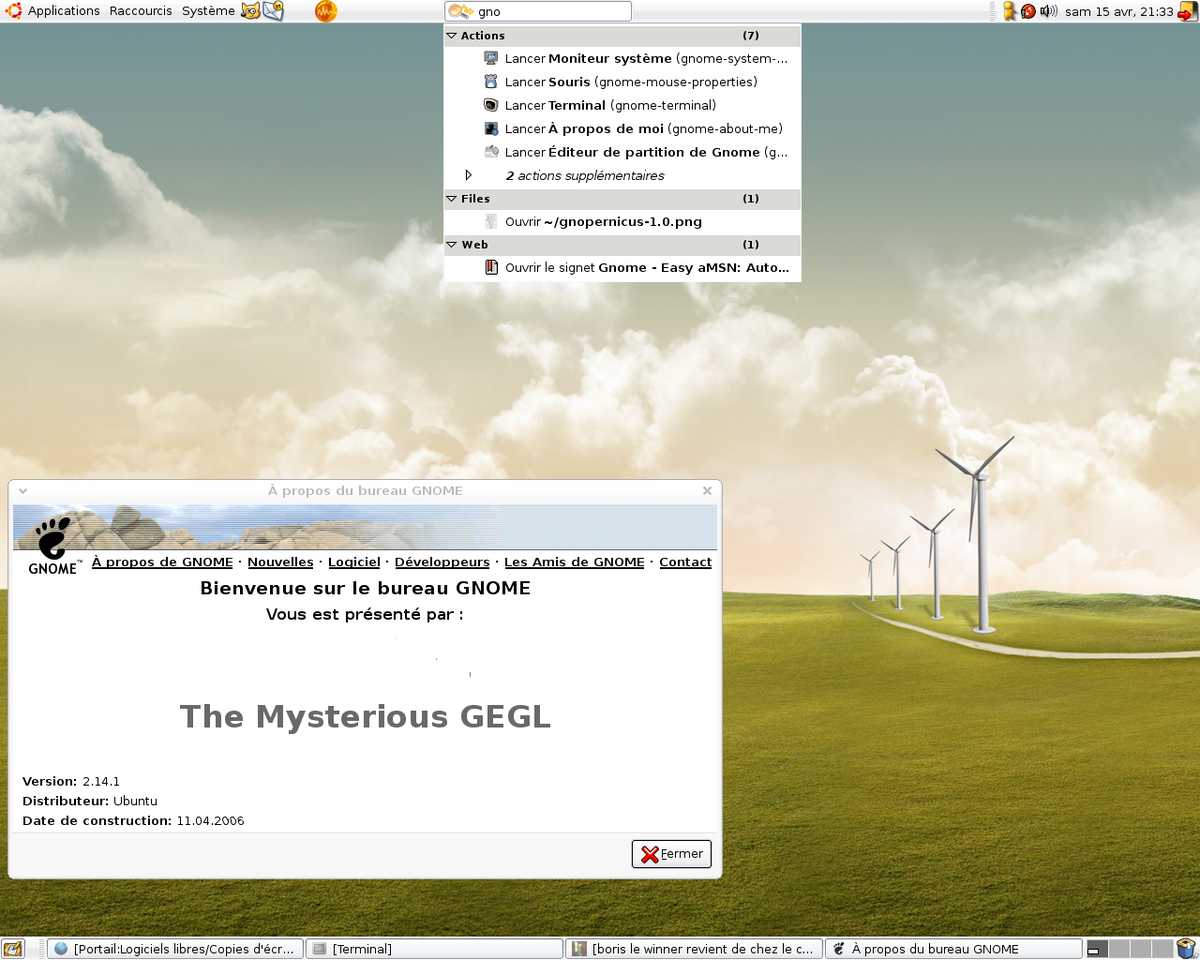Click the Fermer button
Image resolution: width=1200 pixels, height=960 pixels.
click(671, 854)
